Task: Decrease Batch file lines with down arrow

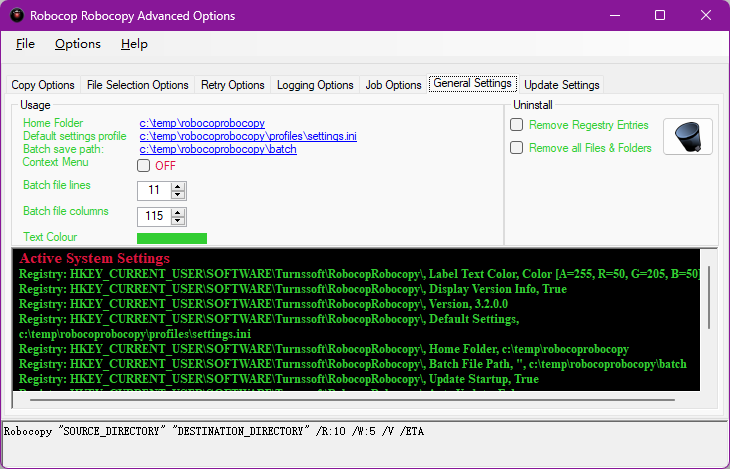Action: (x=178, y=194)
